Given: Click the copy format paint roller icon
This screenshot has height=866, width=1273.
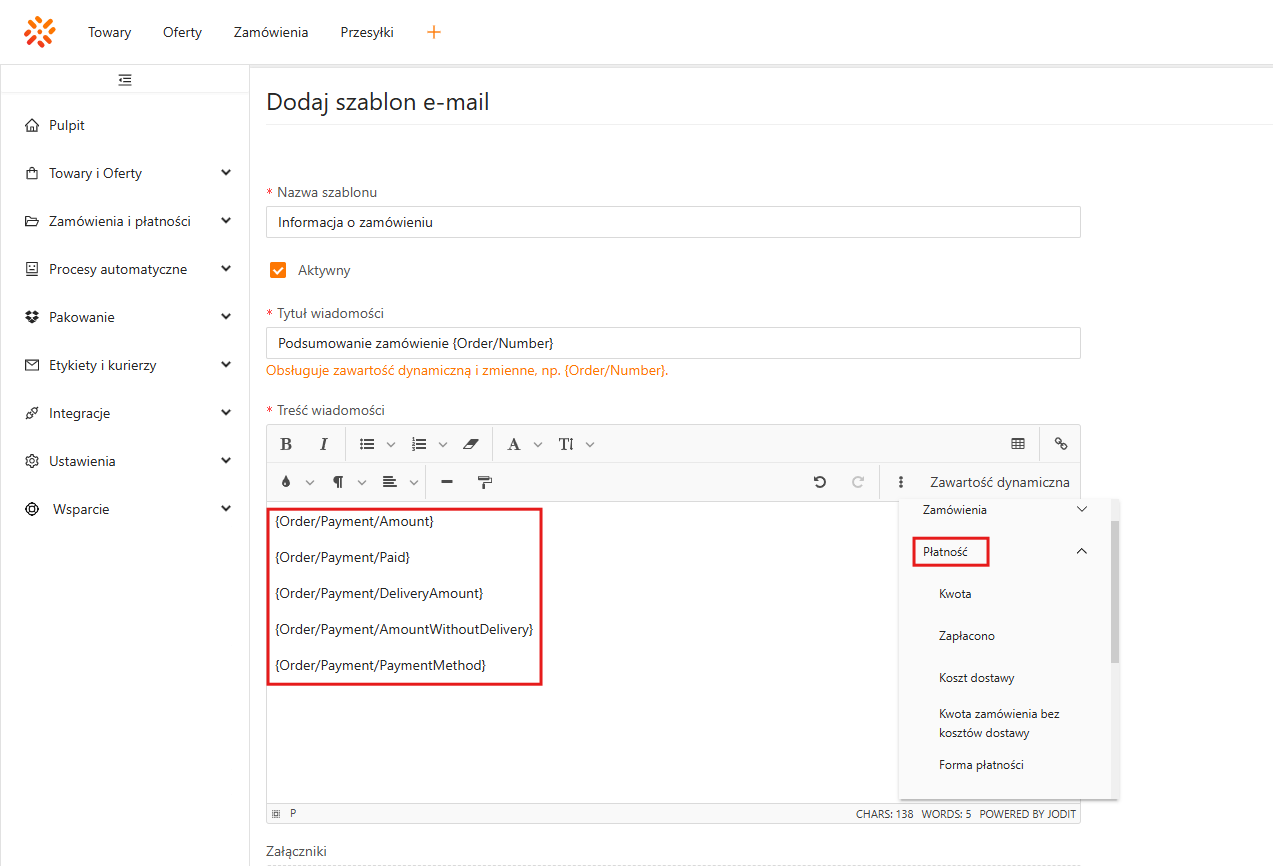Looking at the screenshot, I should tap(485, 482).
